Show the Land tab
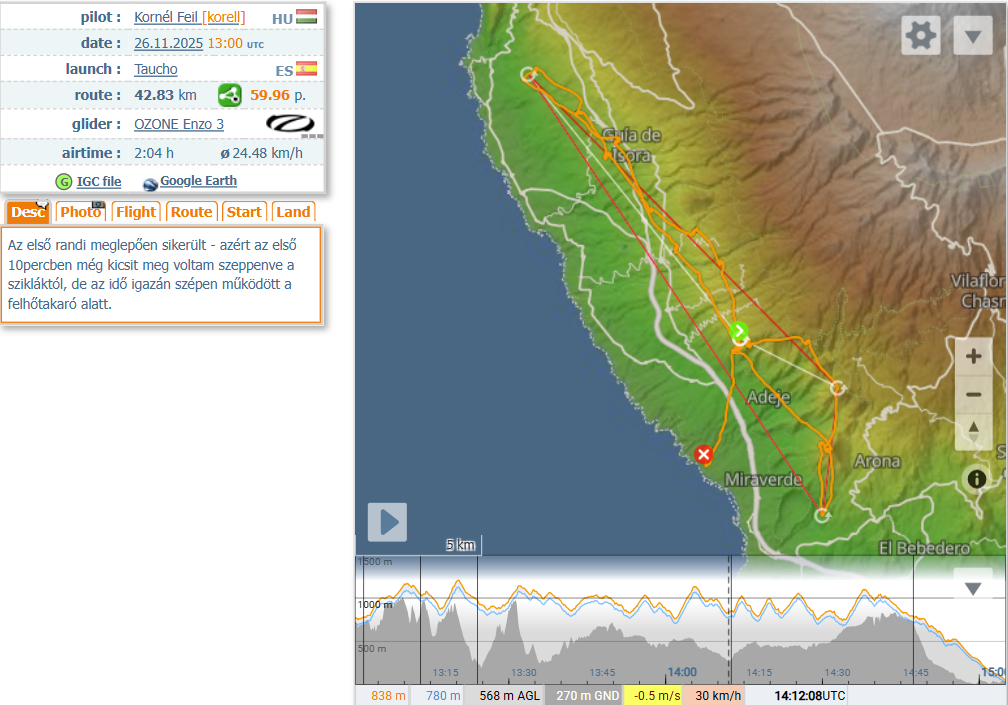This screenshot has height=705, width=1008. click(x=293, y=212)
